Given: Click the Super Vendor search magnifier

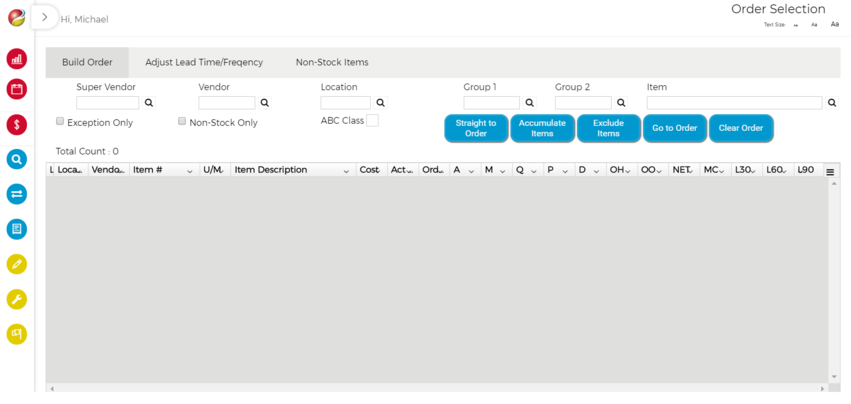Looking at the screenshot, I should point(149,103).
